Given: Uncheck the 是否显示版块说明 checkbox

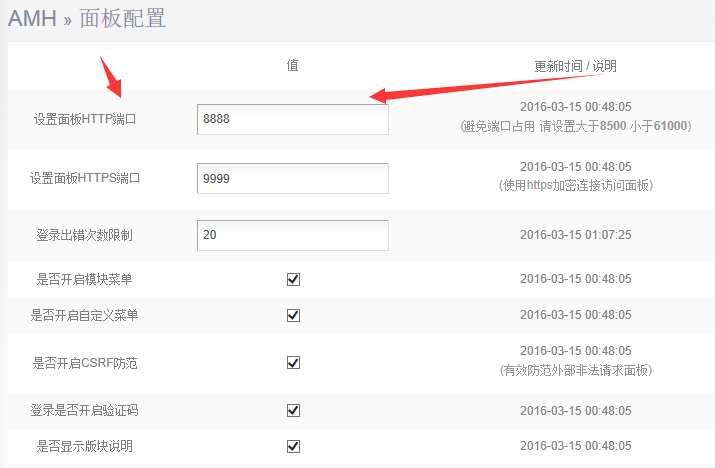Looking at the screenshot, I should click(293, 446).
